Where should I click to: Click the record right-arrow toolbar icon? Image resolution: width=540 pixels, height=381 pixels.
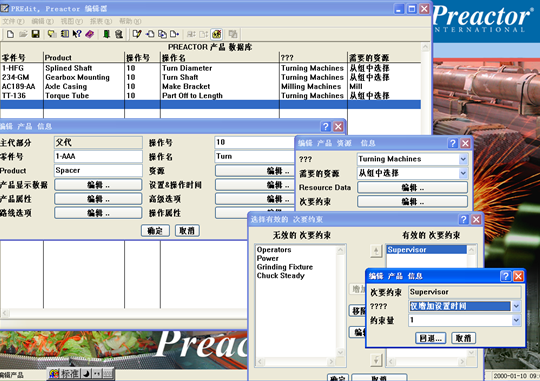[x=175, y=34]
